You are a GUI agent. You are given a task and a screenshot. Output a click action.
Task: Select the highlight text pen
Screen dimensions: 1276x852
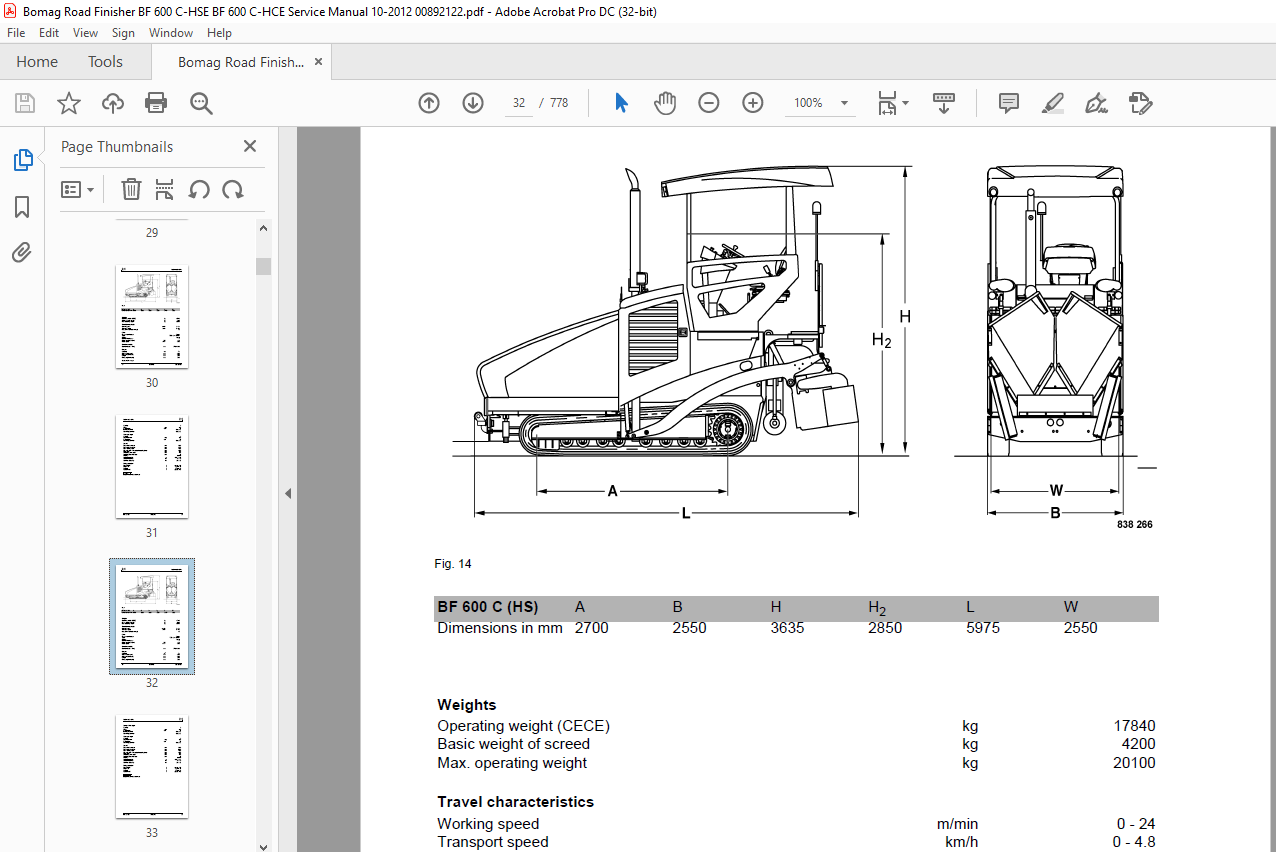[1053, 103]
